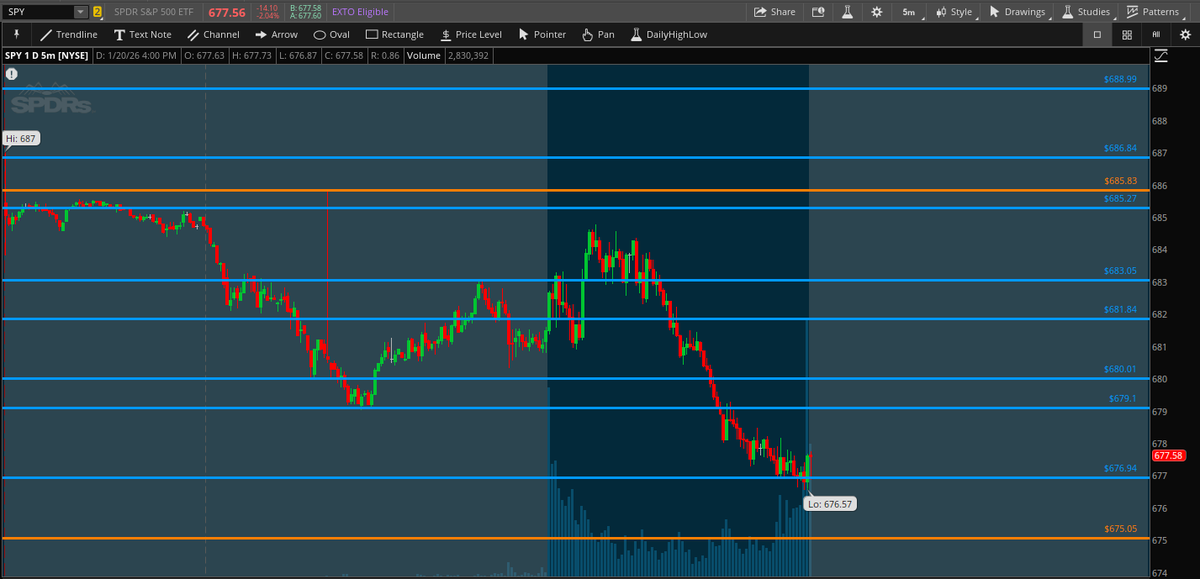
Task: Open the 5m timeframe selector
Action: [x=908, y=12]
